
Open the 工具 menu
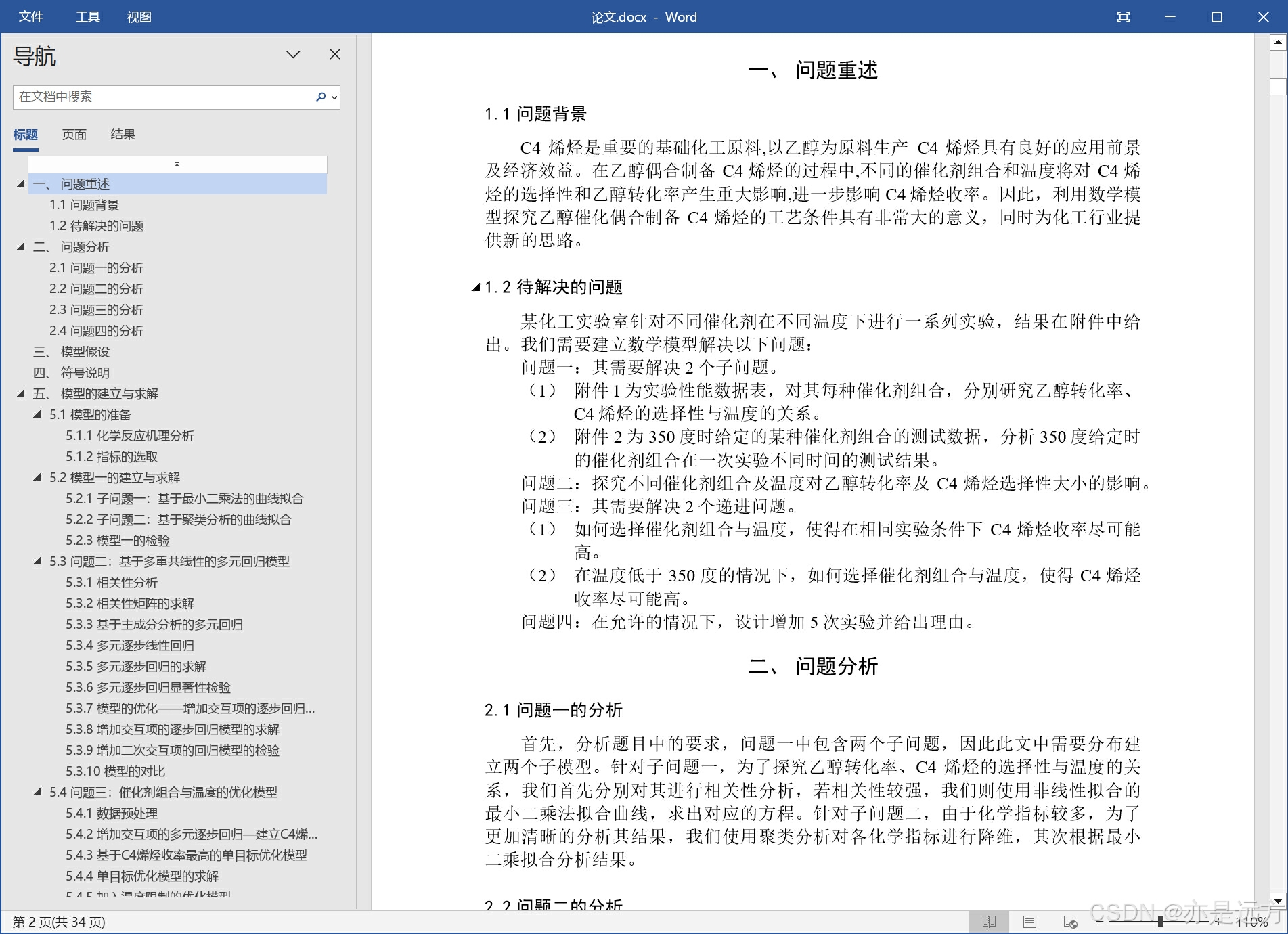88,17
